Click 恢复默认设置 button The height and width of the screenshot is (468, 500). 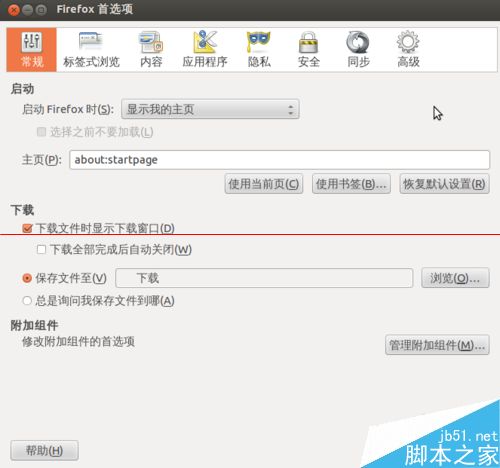[444, 184]
